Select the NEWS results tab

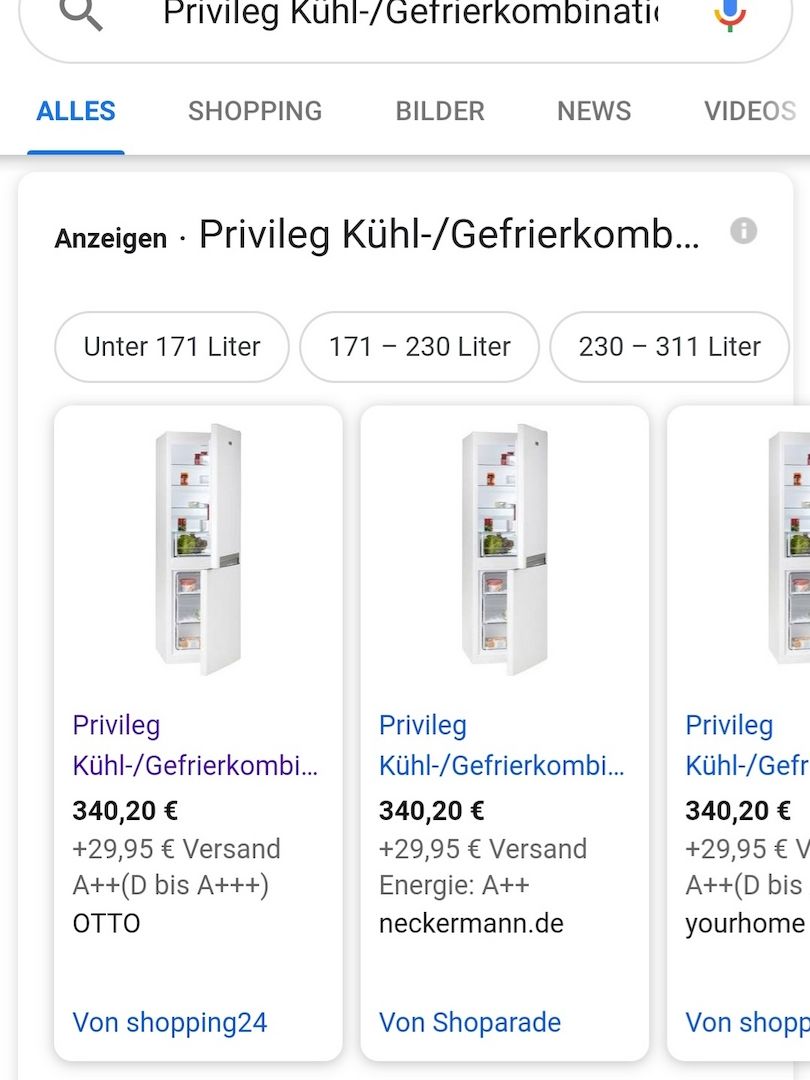(594, 111)
